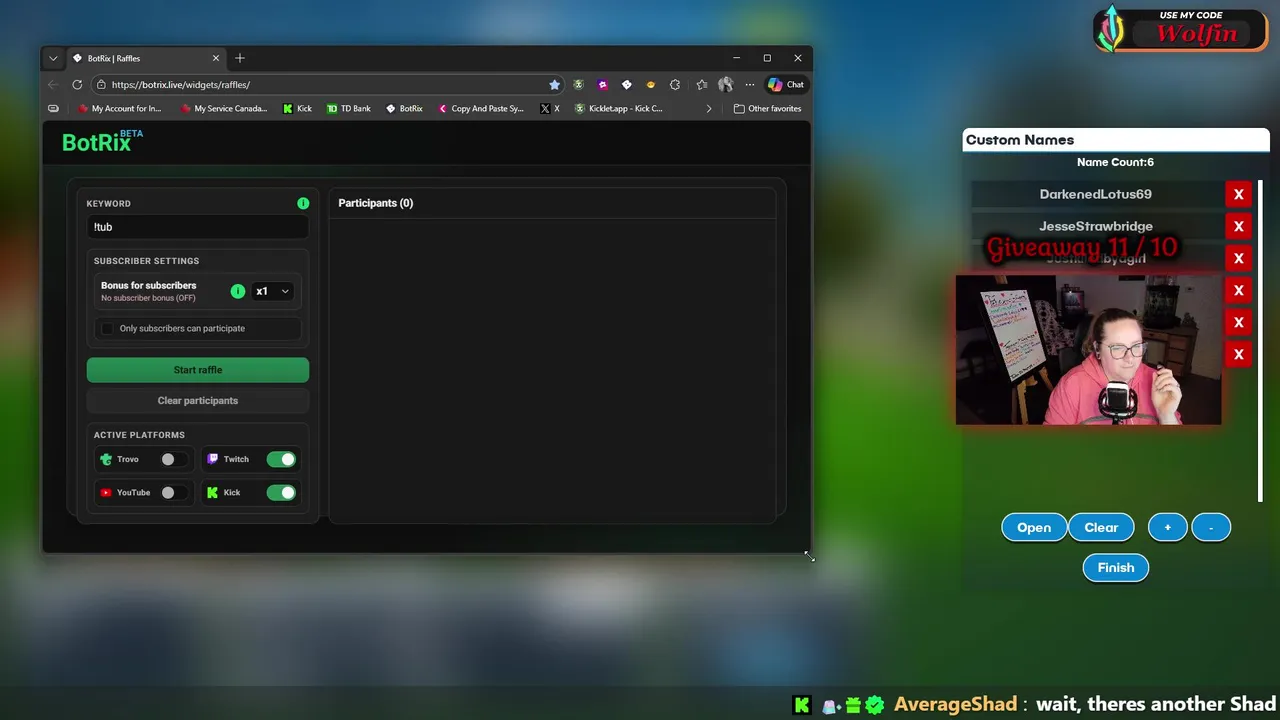Open a new browser tab

pos(240,58)
